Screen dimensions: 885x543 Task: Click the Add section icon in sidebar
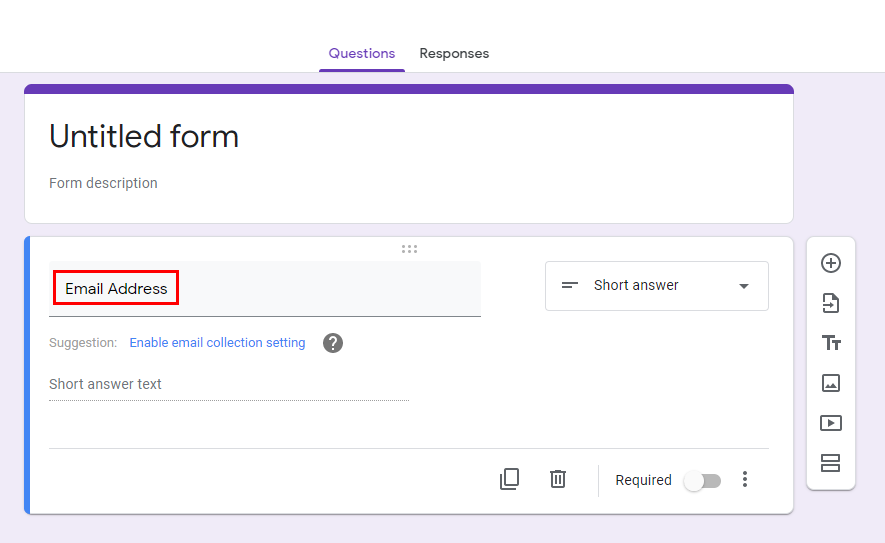[x=831, y=463]
